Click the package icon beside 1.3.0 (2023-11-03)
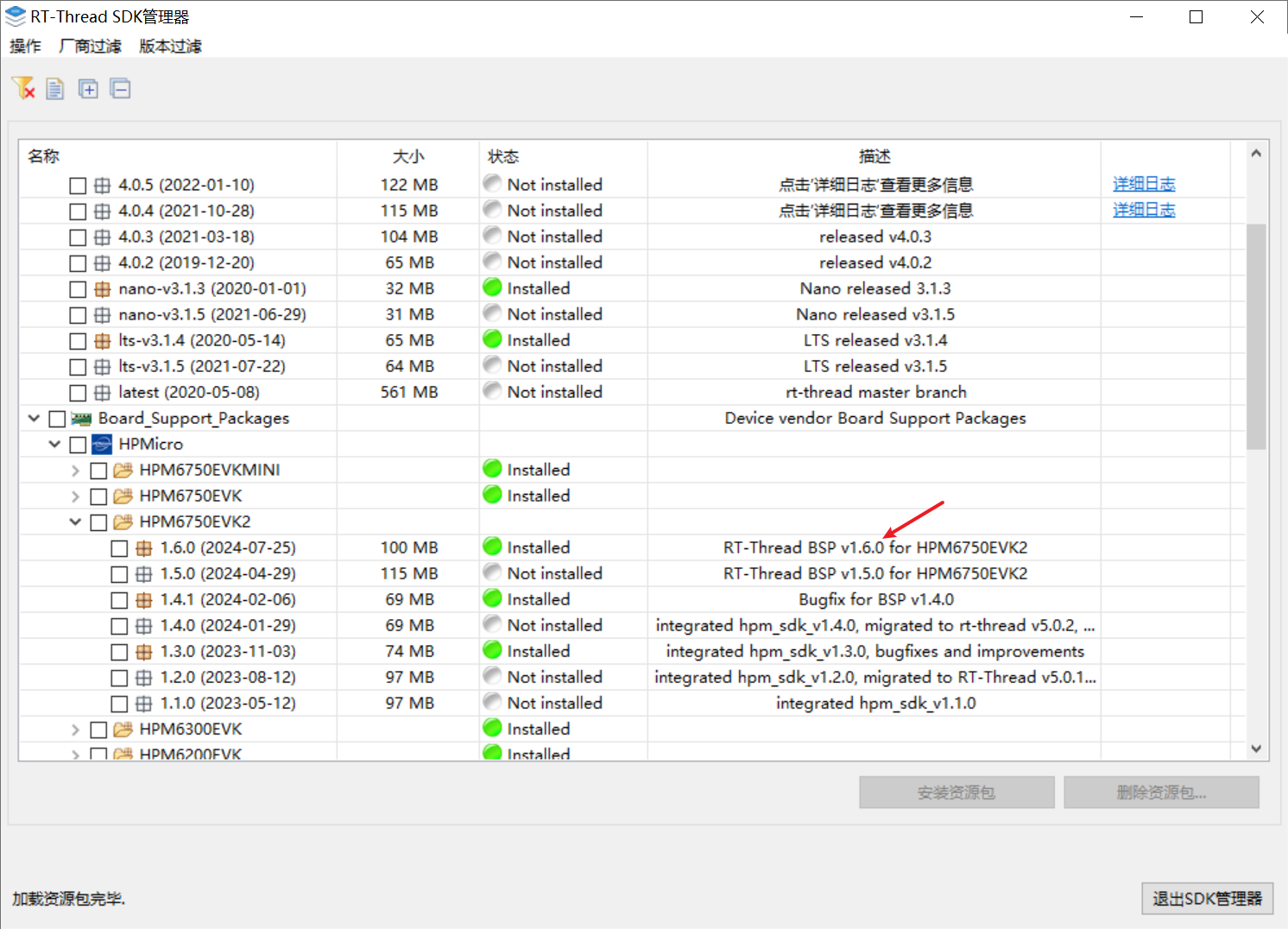 (144, 652)
